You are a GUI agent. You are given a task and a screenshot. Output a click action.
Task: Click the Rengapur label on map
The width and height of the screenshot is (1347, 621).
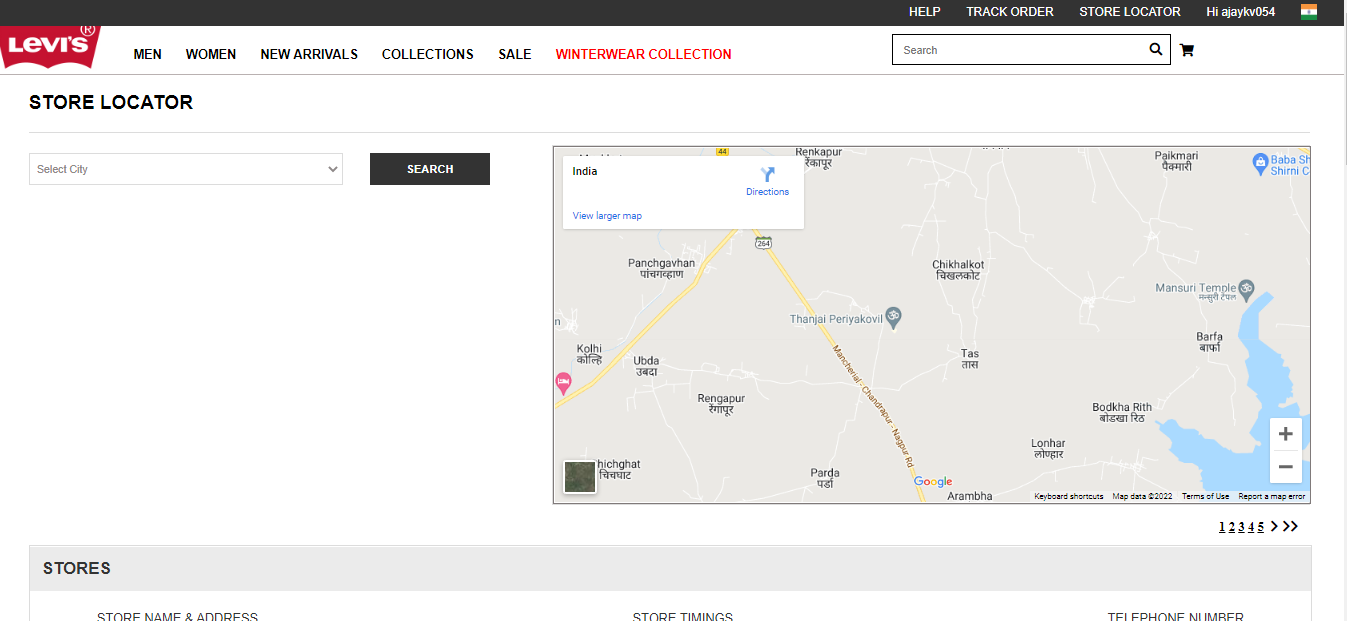click(721, 404)
